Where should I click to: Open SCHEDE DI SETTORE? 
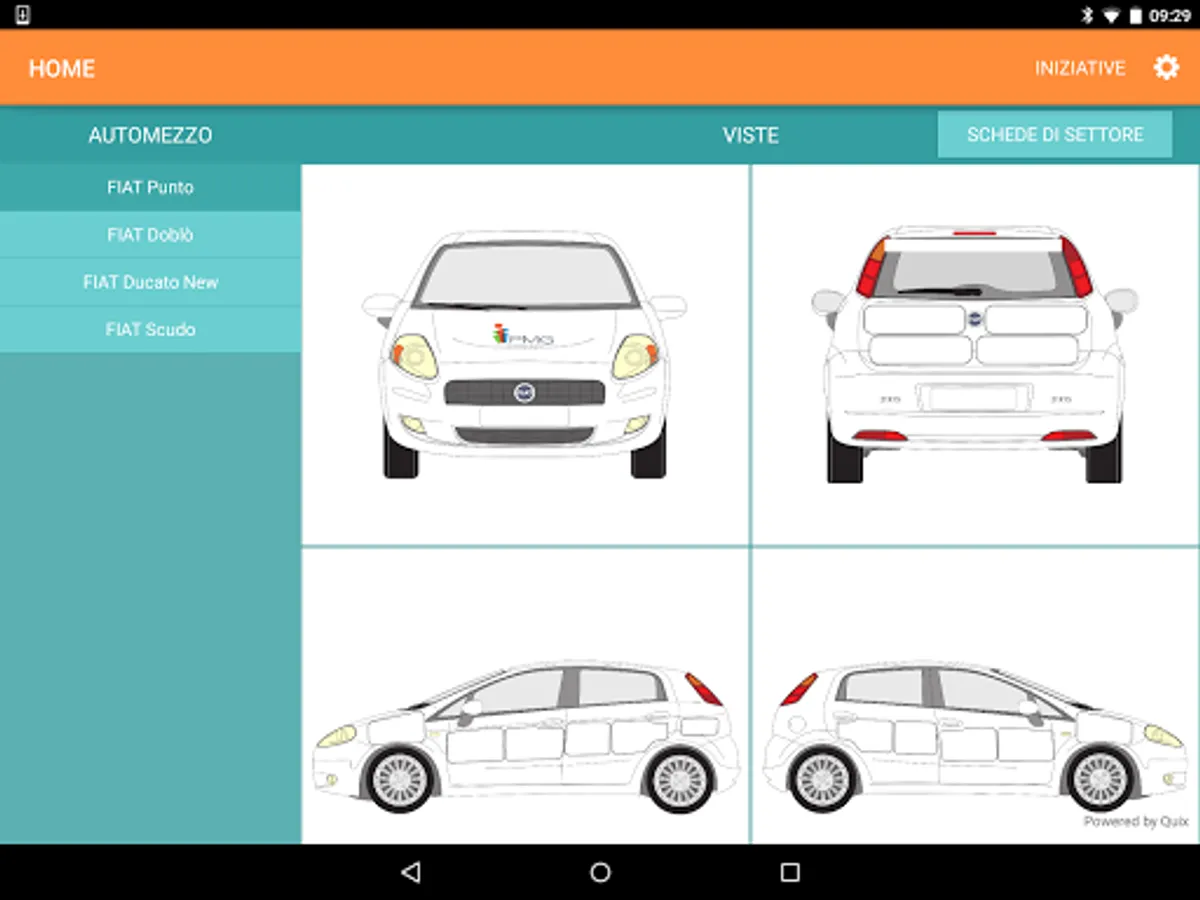click(x=1055, y=134)
